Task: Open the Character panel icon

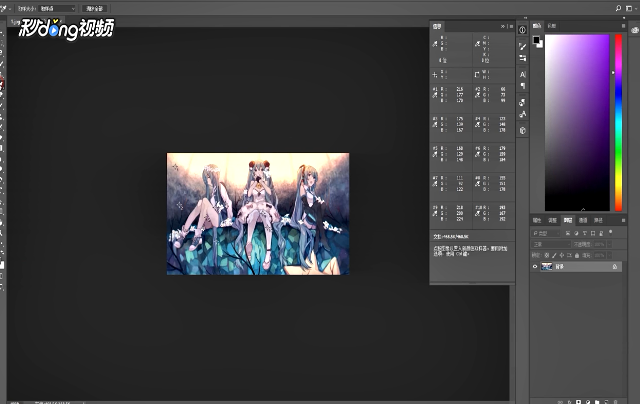Action: pyautogui.click(x=522, y=75)
